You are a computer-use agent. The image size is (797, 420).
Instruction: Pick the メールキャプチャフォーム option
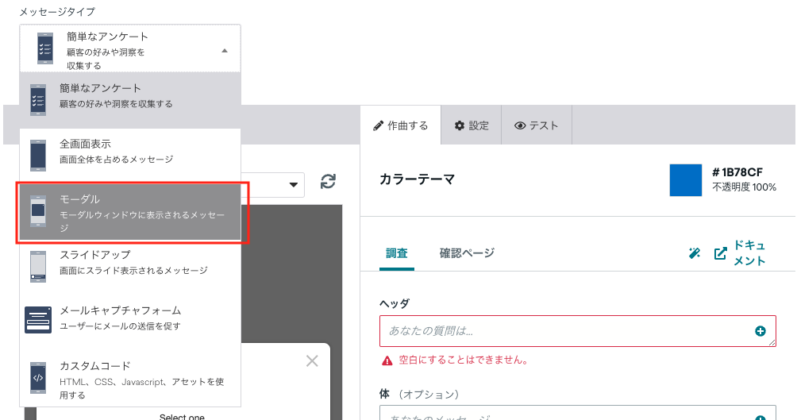(130, 318)
